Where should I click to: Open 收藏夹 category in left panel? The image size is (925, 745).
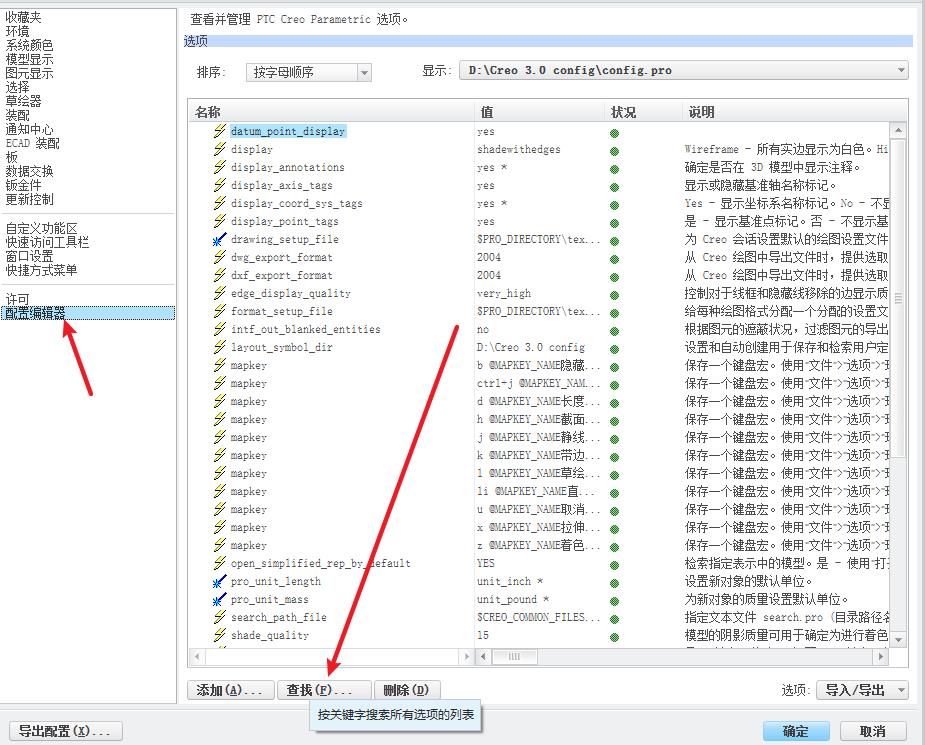23,18
